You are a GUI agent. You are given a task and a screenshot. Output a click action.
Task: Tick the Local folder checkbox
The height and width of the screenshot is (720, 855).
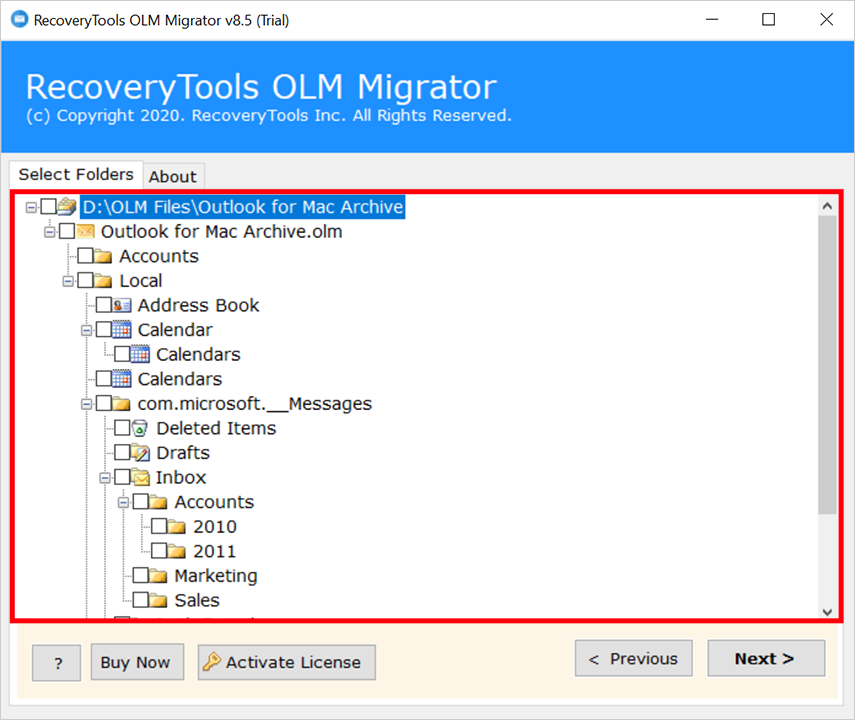[x=86, y=281]
